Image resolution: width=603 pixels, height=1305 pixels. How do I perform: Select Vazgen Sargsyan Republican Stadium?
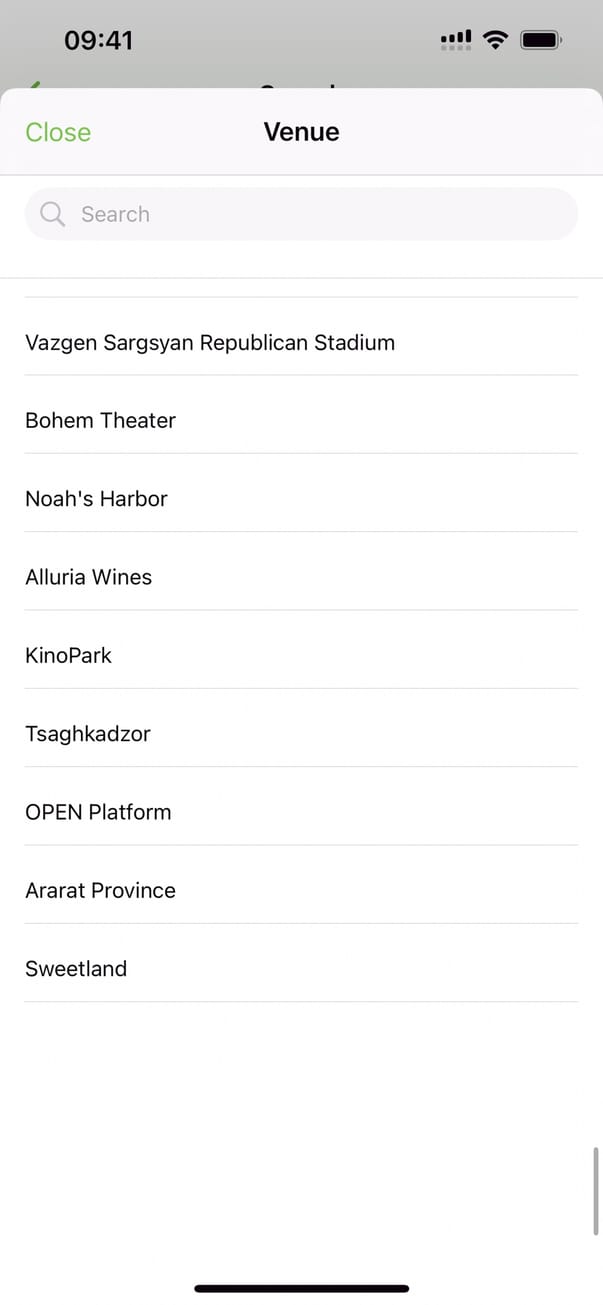pos(210,342)
